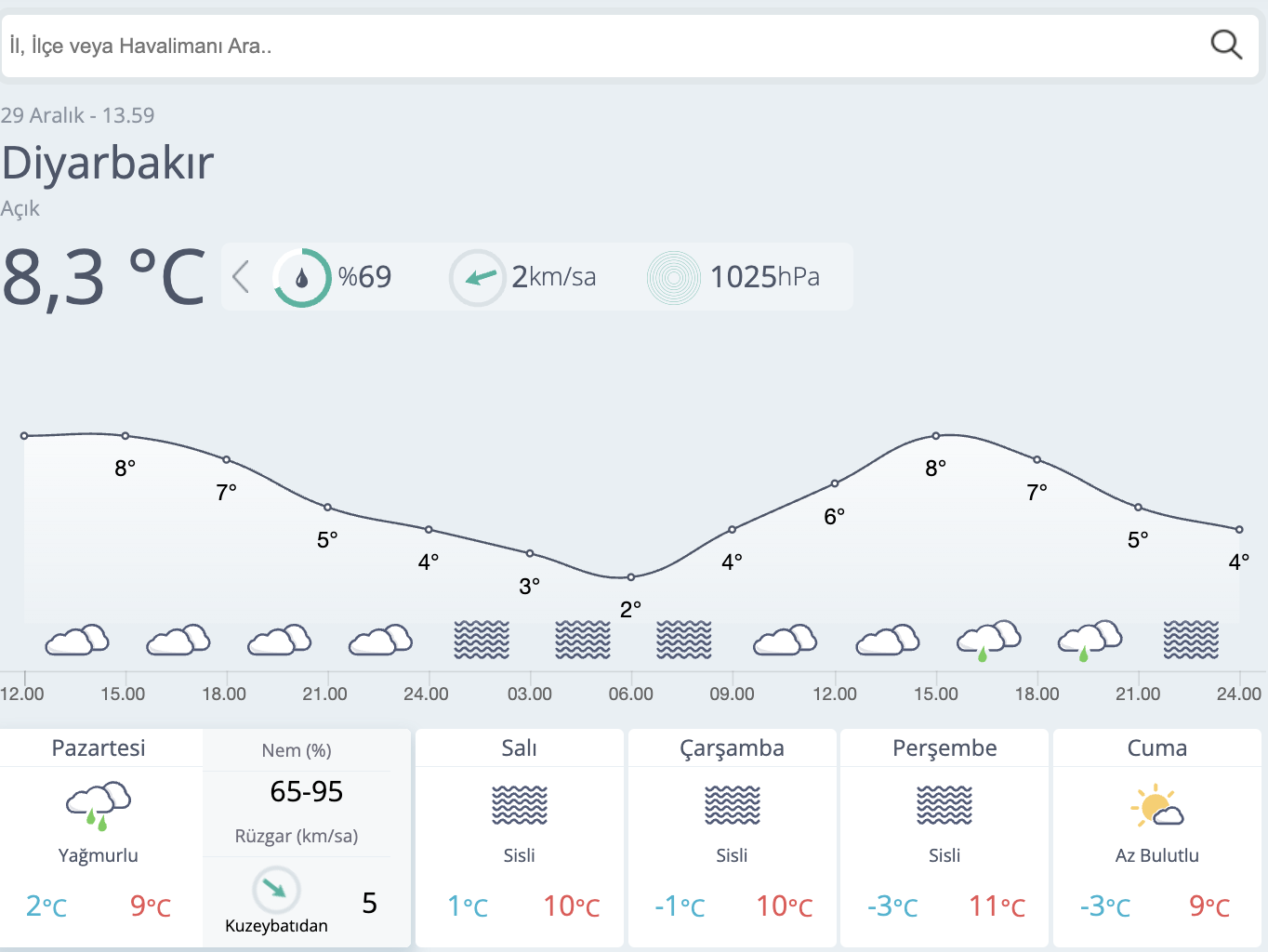Click the cloudy icon above 15.00 today
The image size is (1268, 952).
77,640
